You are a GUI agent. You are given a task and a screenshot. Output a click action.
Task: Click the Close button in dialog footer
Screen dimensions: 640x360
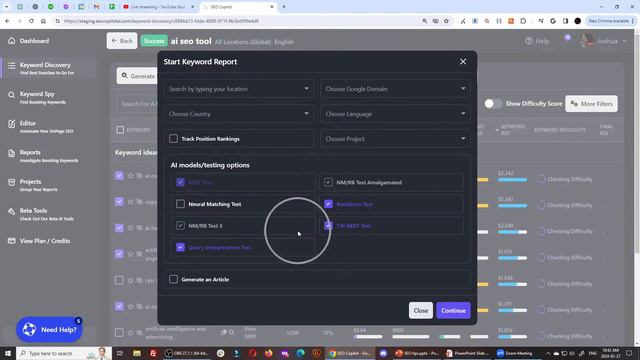(421, 311)
